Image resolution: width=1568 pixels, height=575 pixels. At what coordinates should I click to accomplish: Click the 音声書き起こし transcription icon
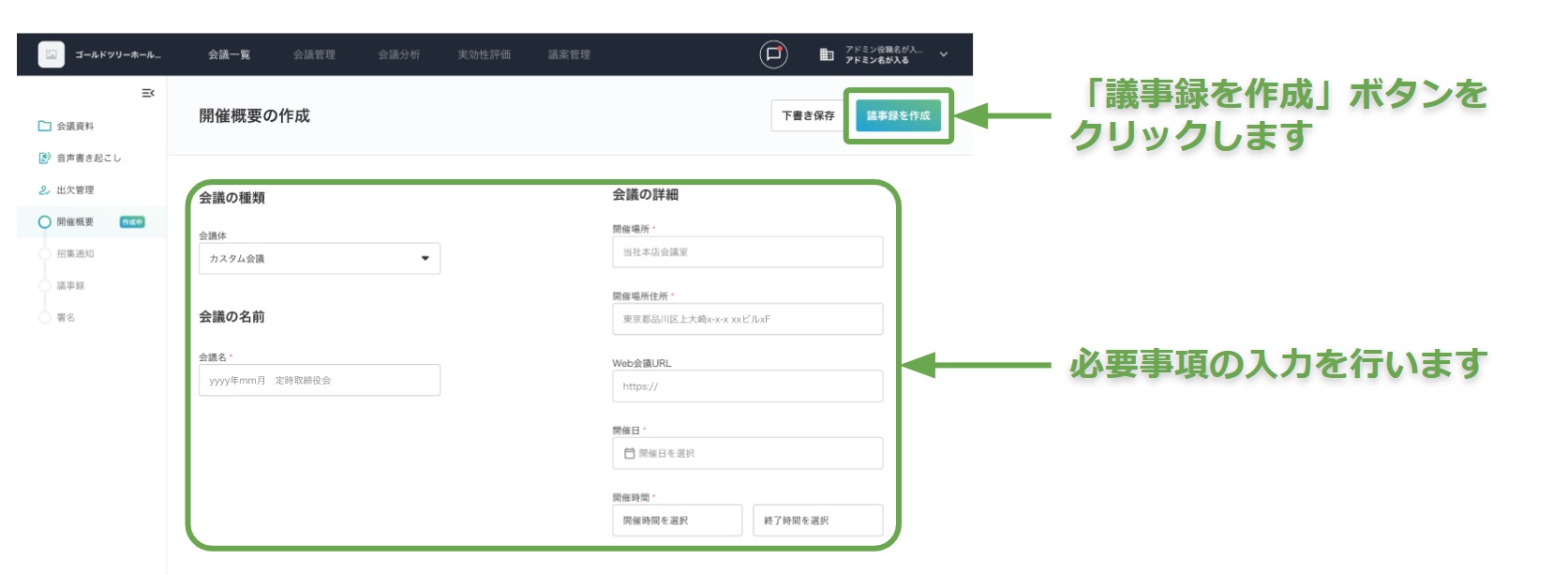pyautogui.click(x=44, y=158)
